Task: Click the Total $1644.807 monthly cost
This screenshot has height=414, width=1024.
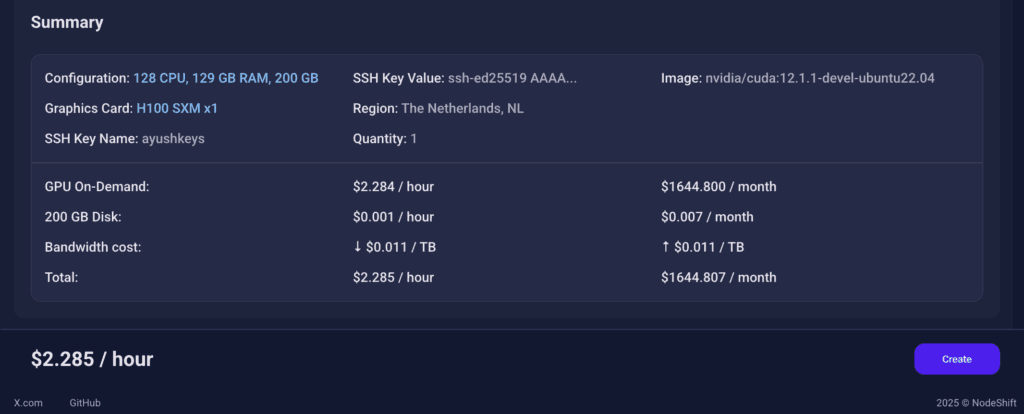Action: pos(718,277)
